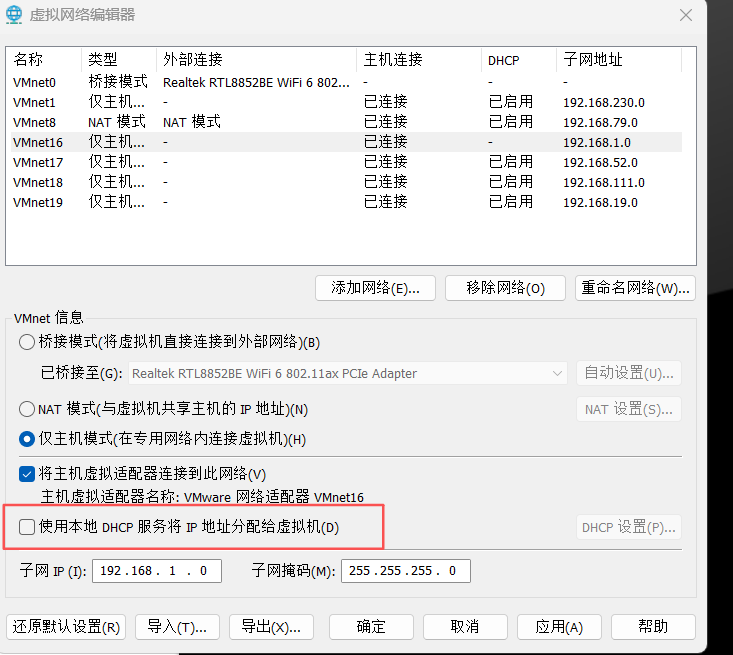Click 导出(X)... button

coord(271,627)
